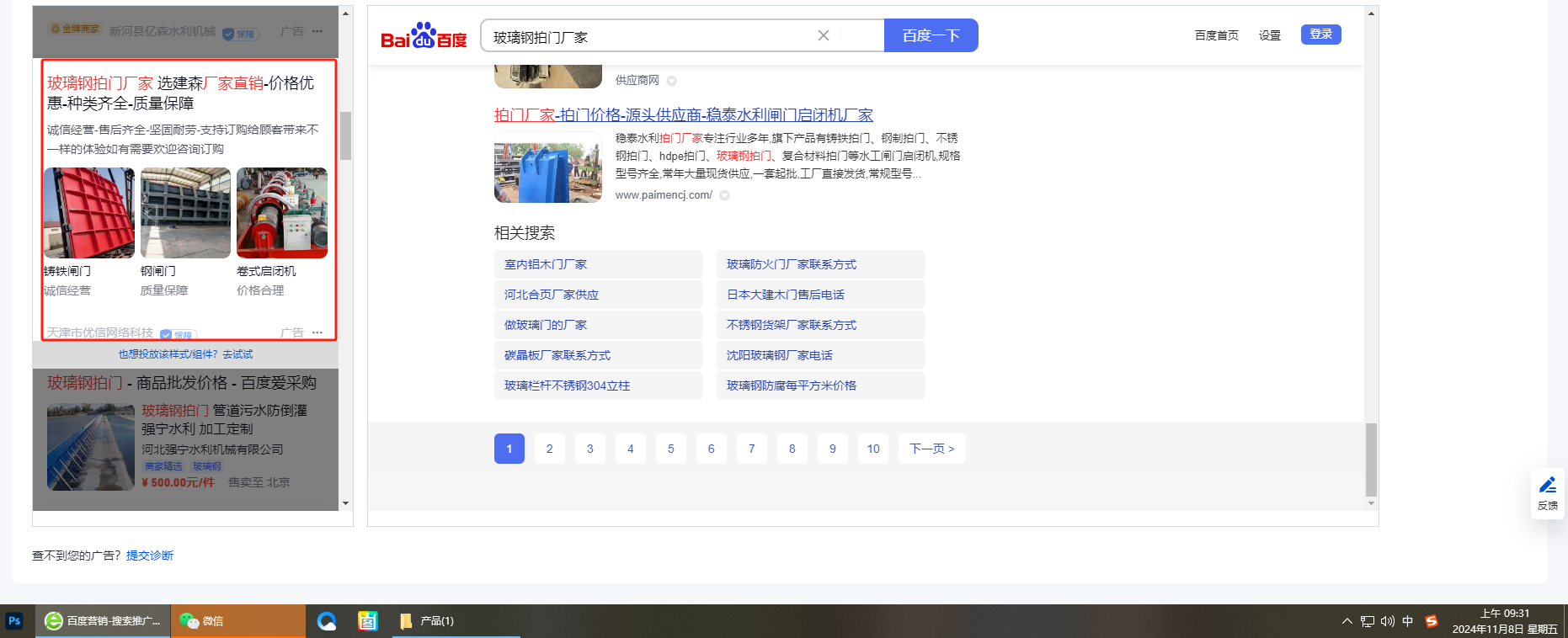Open the 产品(1) folder in taskbar
Image resolution: width=1568 pixels, height=638 pixels.
point(428,621)
